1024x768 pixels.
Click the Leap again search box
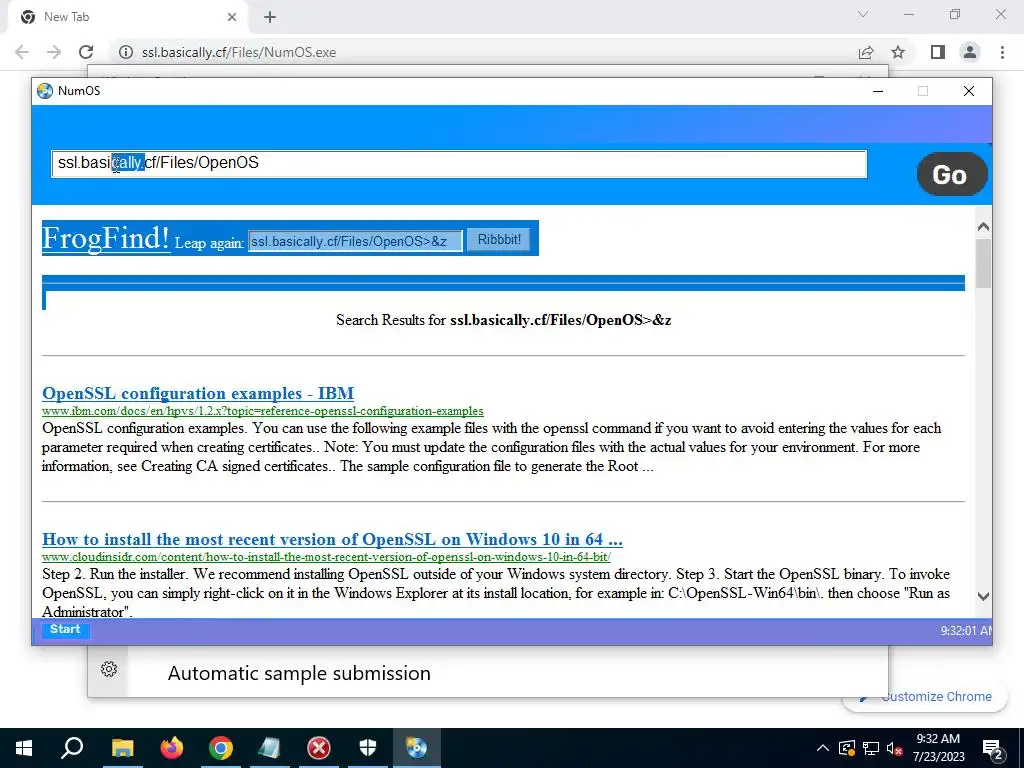coord(355,241)
